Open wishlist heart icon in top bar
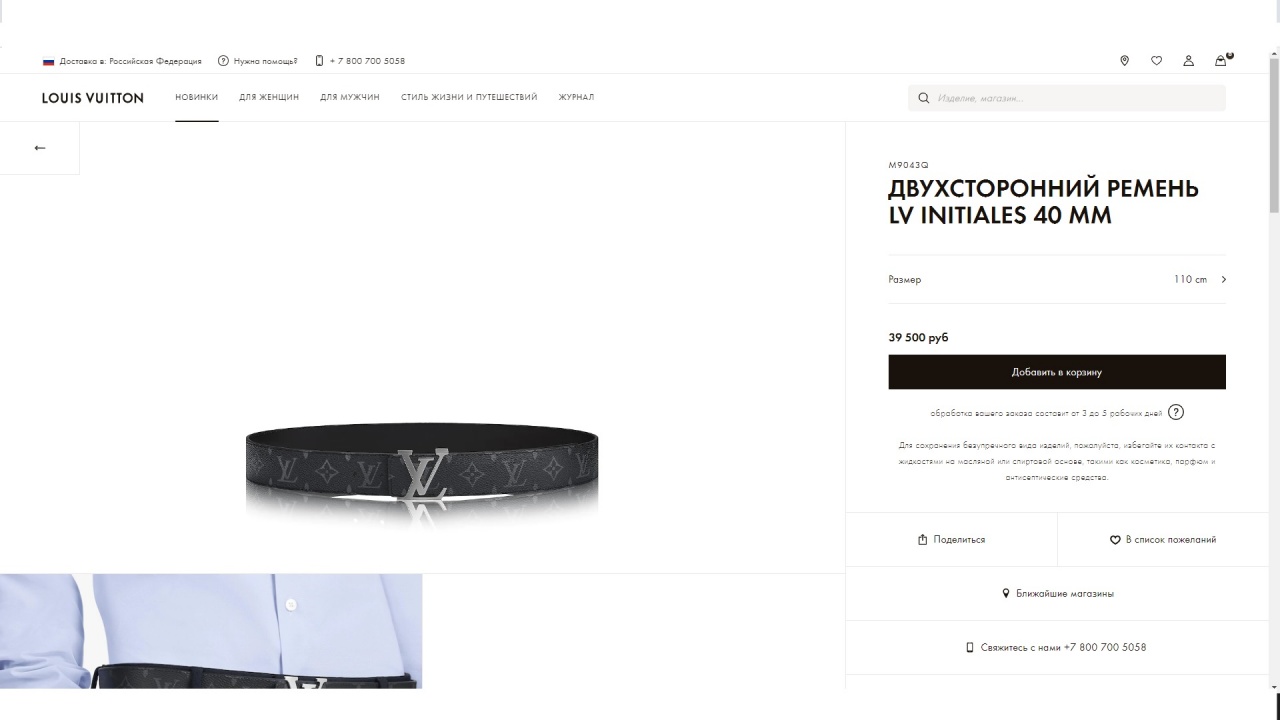 (x=1156, y=61)
